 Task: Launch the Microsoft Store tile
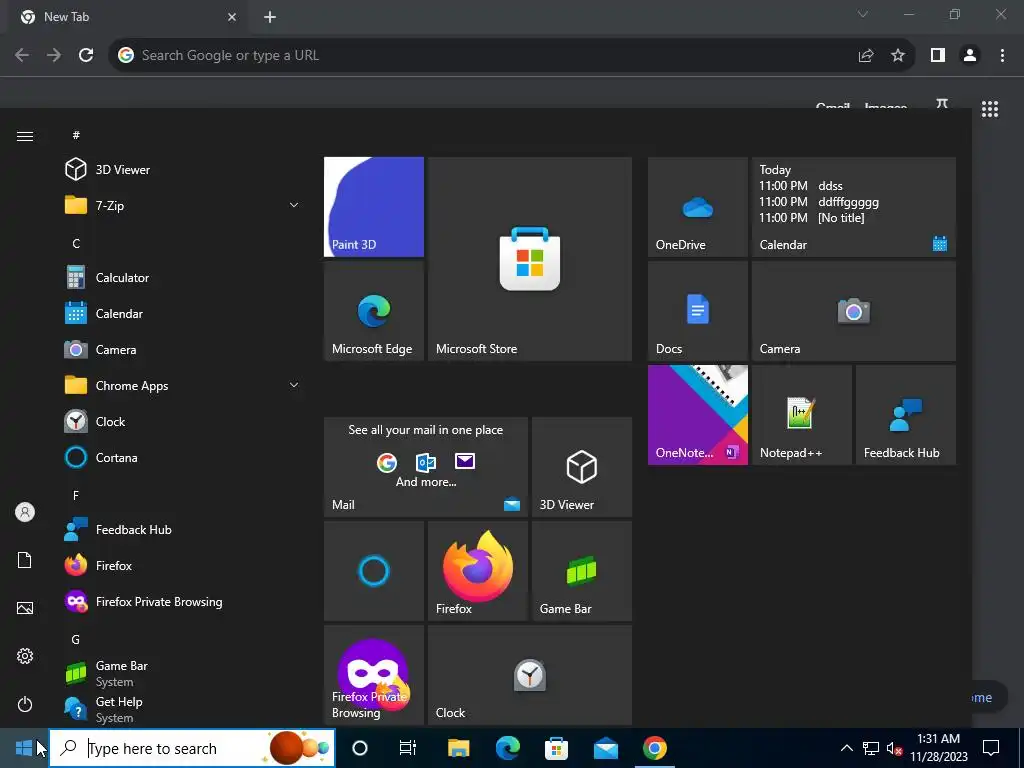530,259
